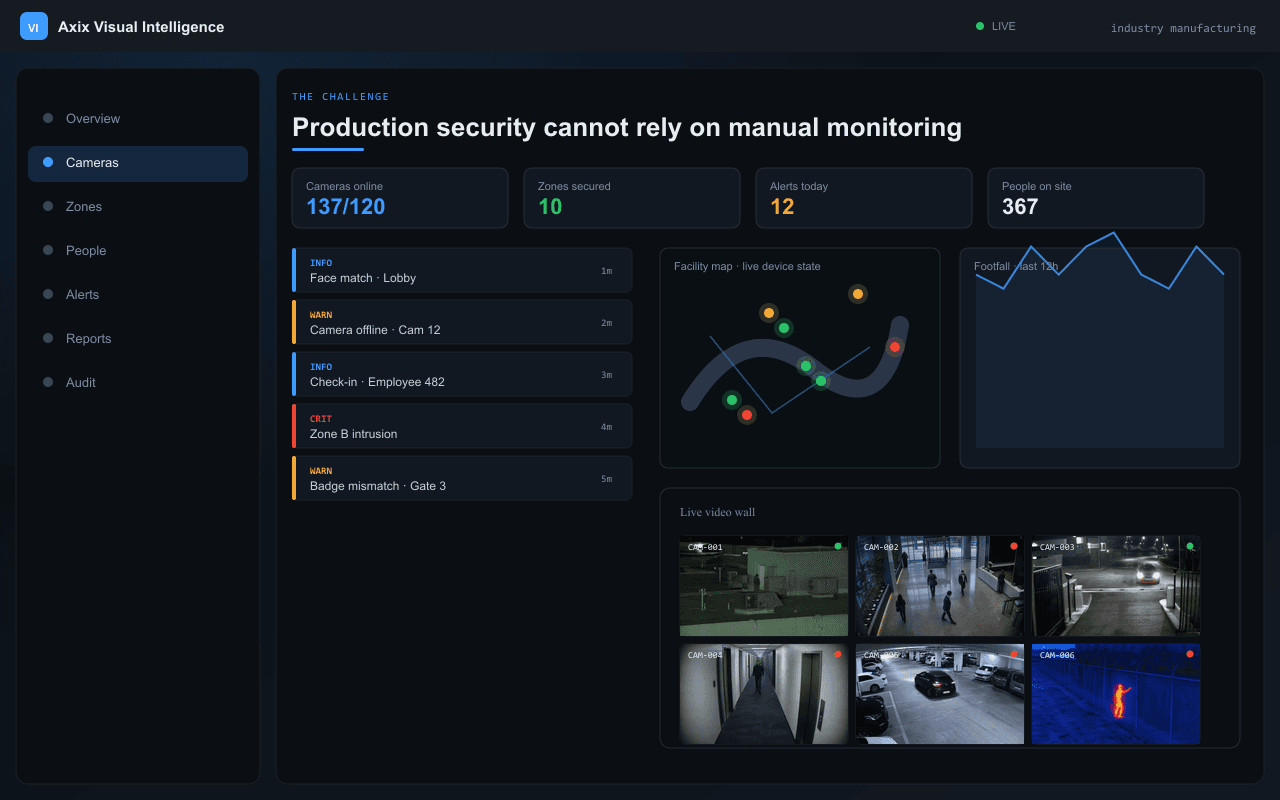Click the red status dot on CAM-004
Screen dimensions: 1280x800
(838, 654)
